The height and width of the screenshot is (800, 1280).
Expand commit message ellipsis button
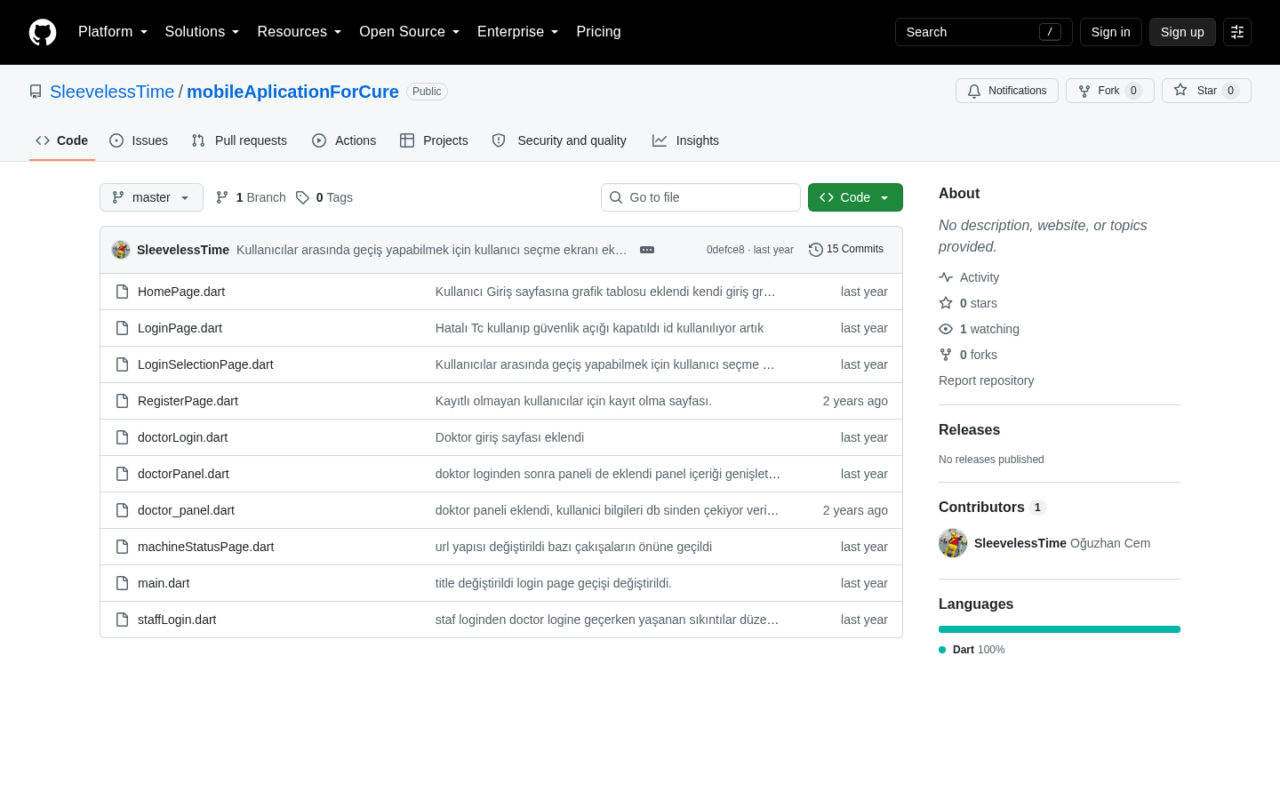point(647,249)
